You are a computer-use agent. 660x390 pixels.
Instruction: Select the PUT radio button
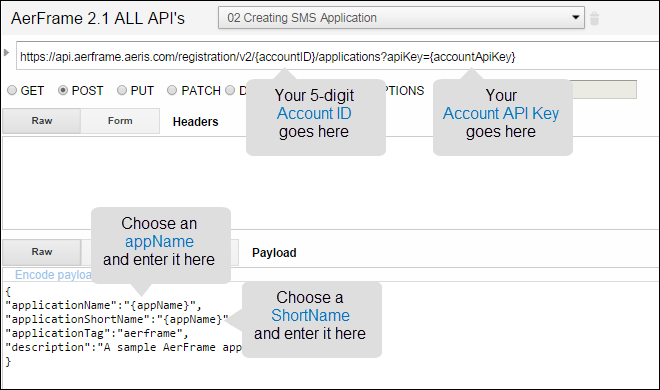[122, 90]
